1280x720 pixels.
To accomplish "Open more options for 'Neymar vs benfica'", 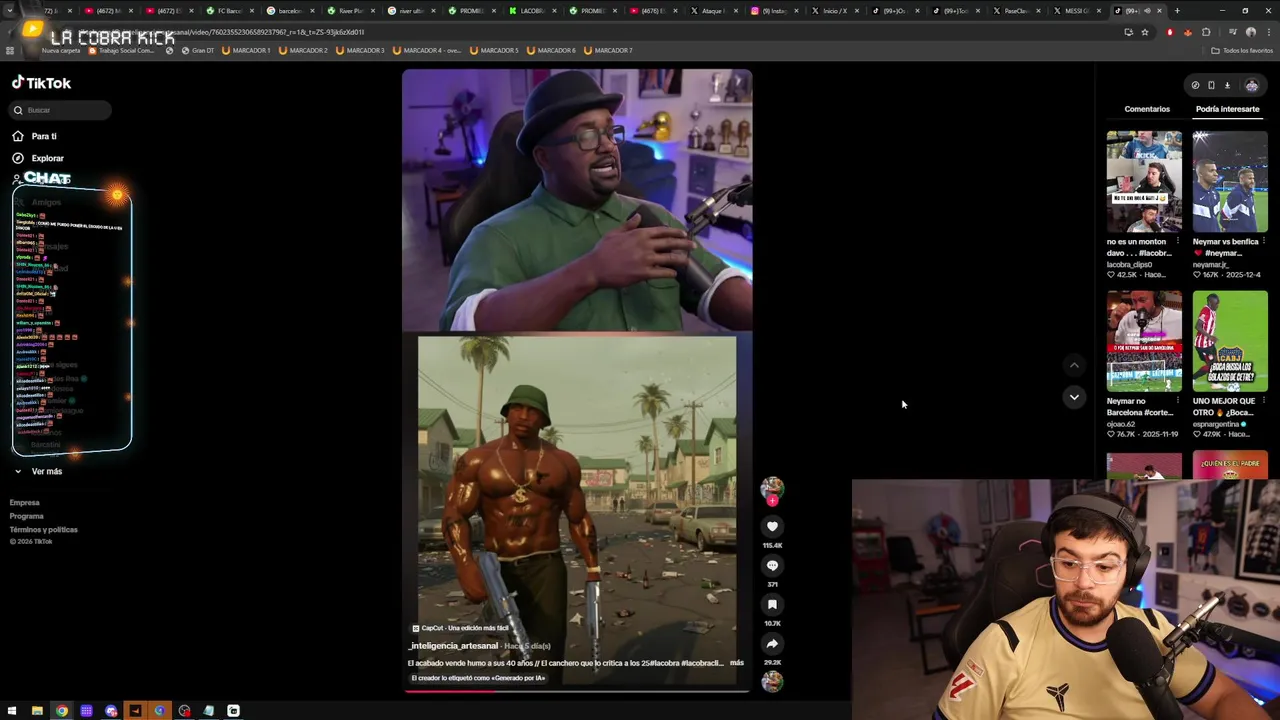I will coord(1264,241).
